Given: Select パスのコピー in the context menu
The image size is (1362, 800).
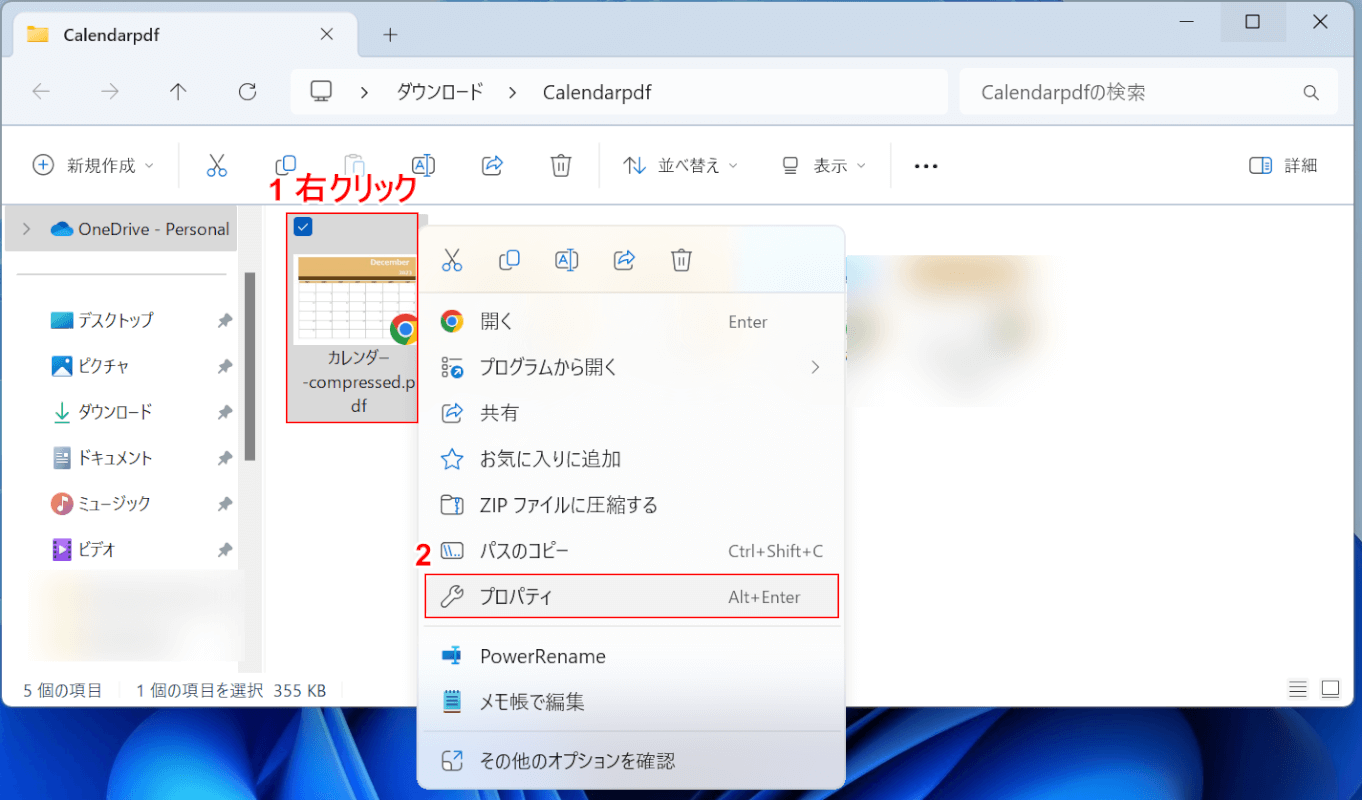Looking at the screenshot, I should click(631, 551).
